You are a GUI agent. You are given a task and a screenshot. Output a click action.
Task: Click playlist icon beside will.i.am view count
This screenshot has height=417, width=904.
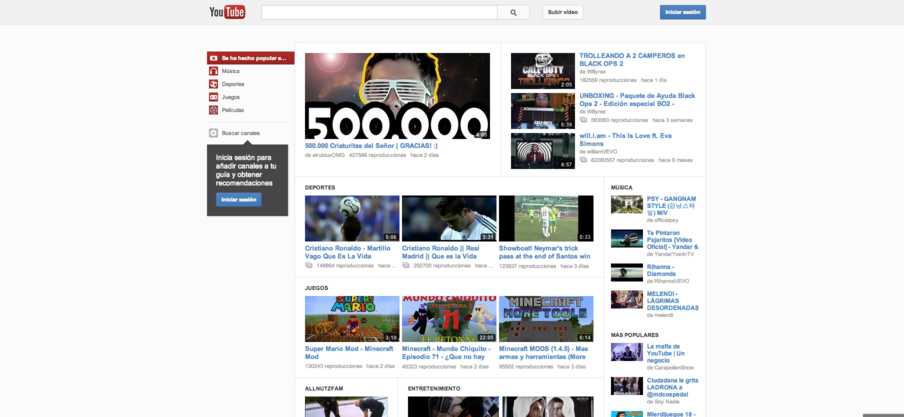click(x=583, y=160)
